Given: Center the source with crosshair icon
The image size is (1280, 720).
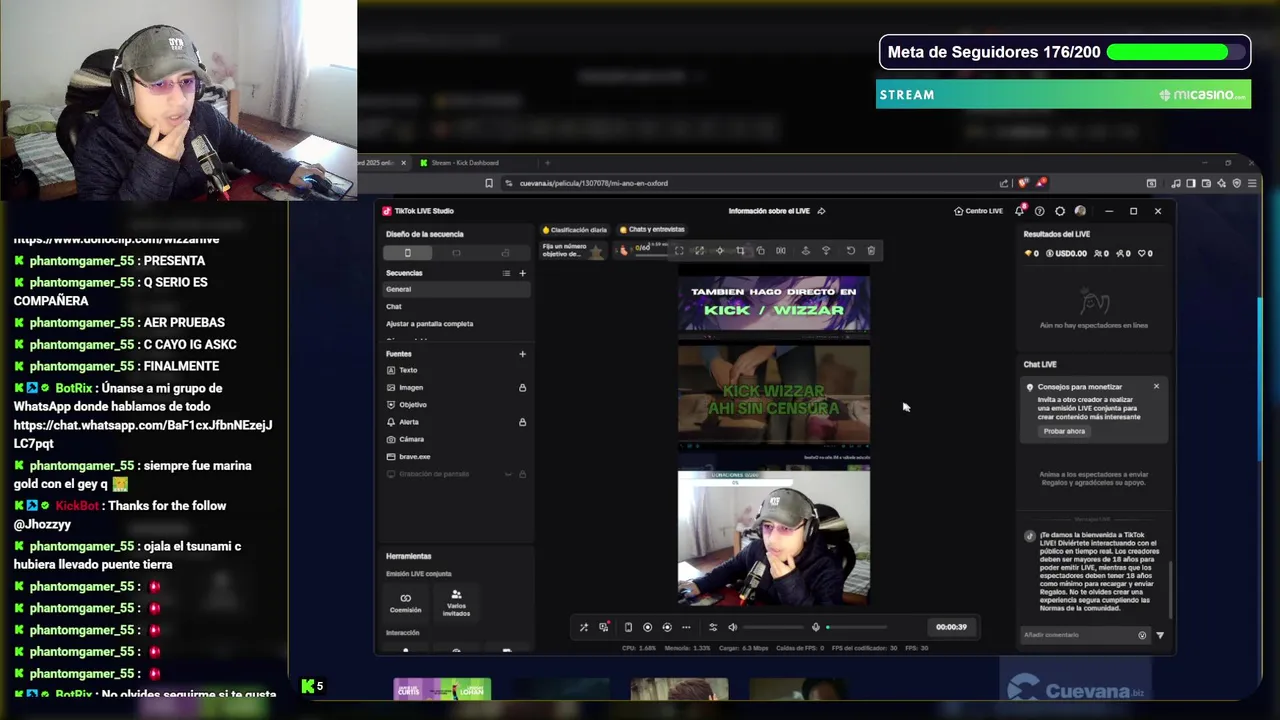Looking at the screenshot, I should pos(720,251).
